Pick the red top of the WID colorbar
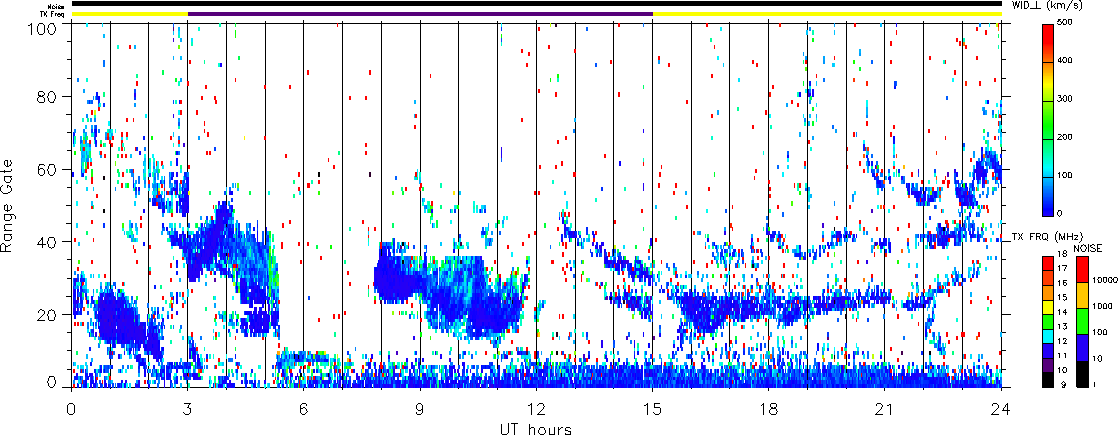The image size is (1118, 435). pyautogui.click(x=1047, y=33)
